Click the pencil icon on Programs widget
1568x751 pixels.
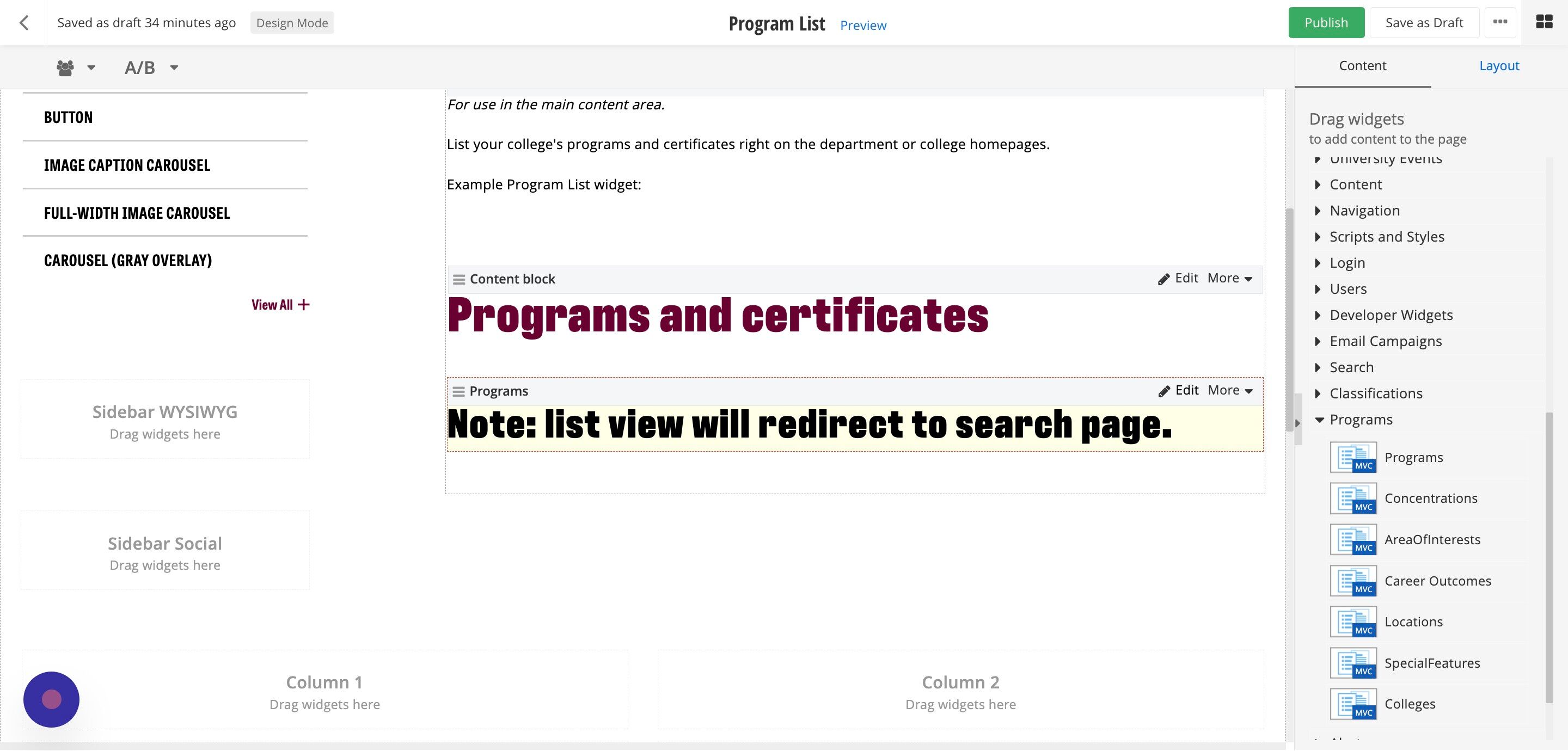click(x=1163, y=391)
